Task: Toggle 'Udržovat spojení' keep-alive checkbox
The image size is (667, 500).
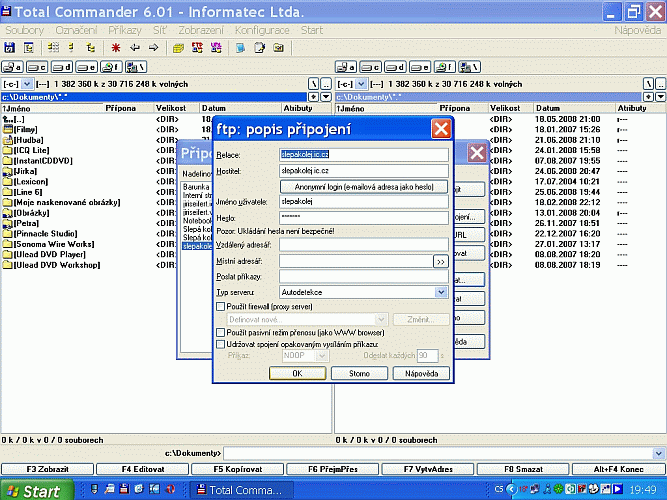Action: click(x=221, y=343)
